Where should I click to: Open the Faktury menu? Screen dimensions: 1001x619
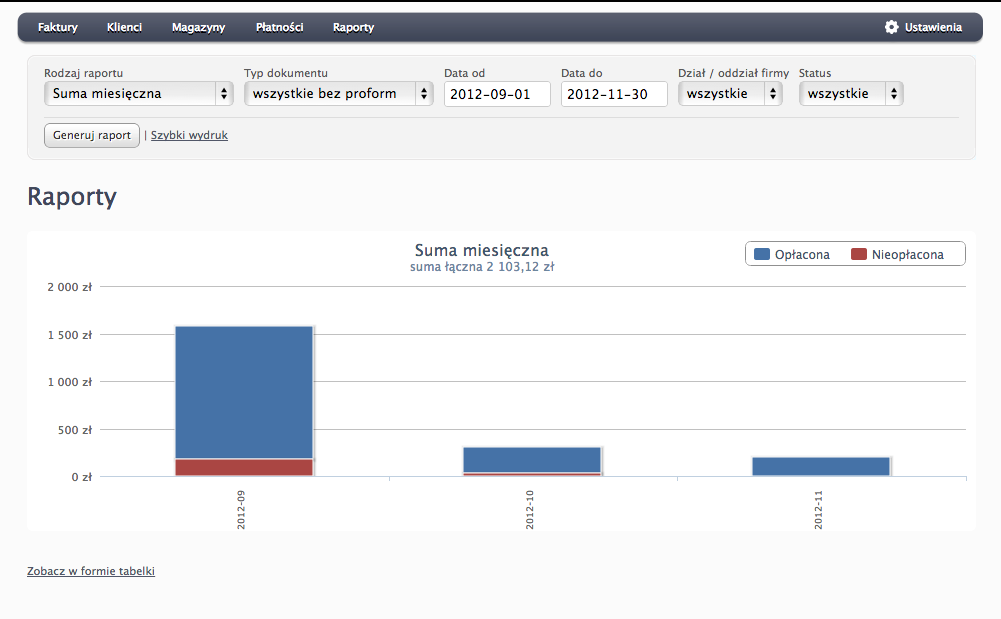[x=57, y=27]
